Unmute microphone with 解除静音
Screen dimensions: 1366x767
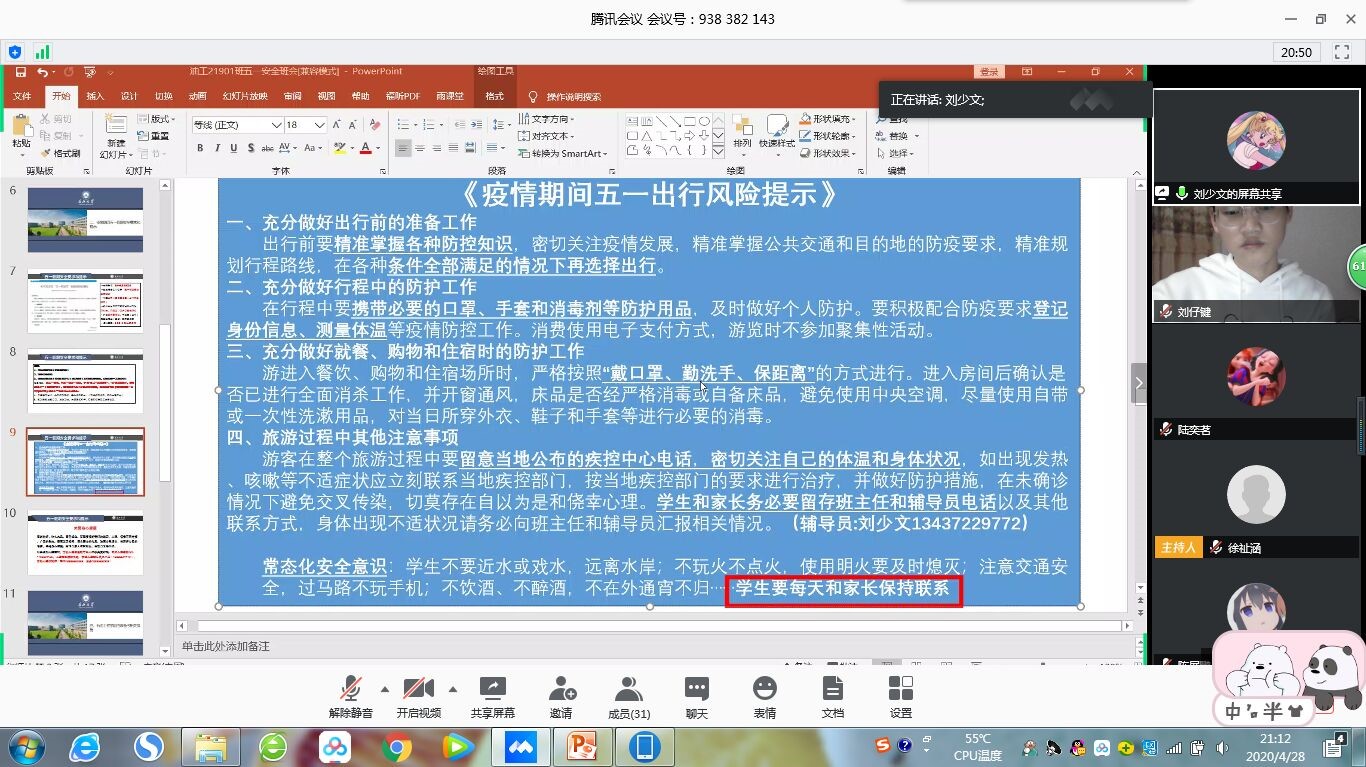350,696
